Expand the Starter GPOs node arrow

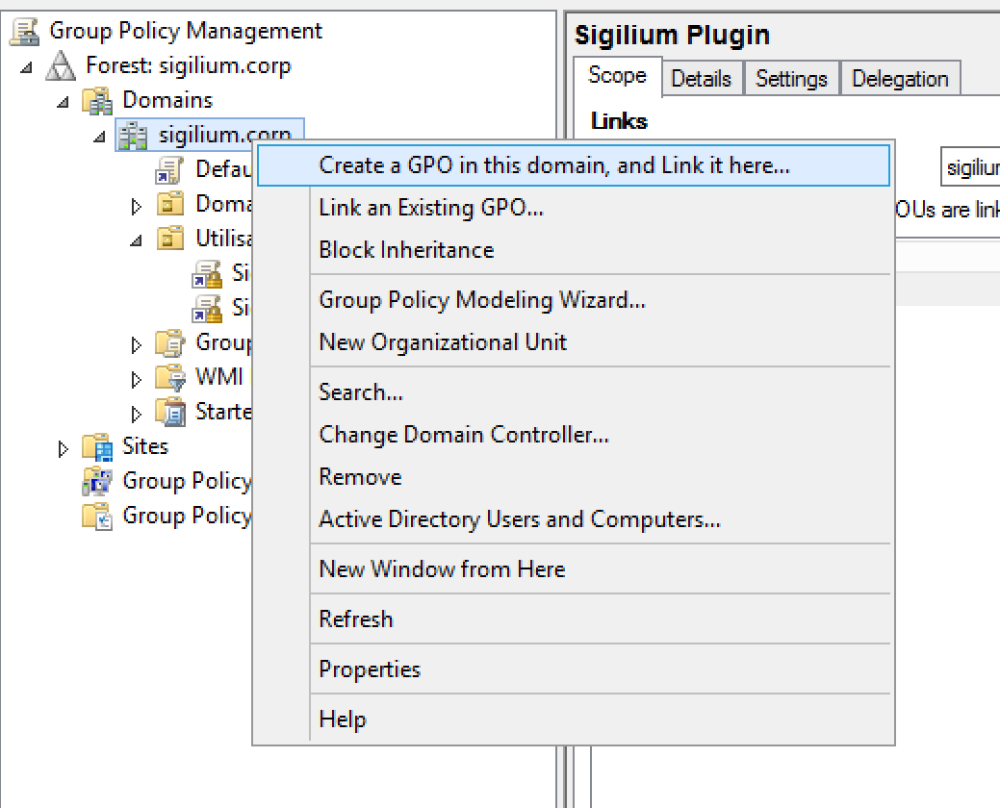pos(136,414)
